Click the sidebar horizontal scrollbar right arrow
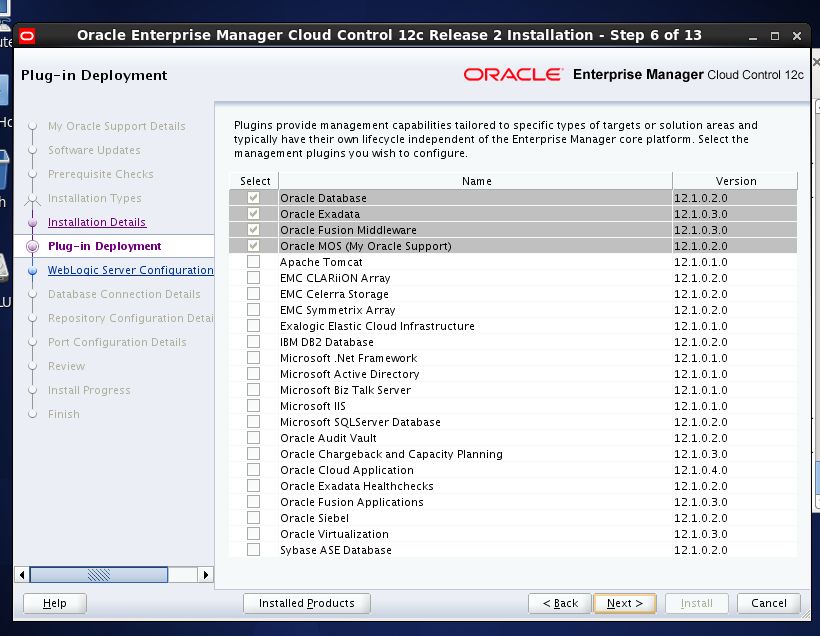820x636 pixels. pyautogui.click(x=206, y=575)
